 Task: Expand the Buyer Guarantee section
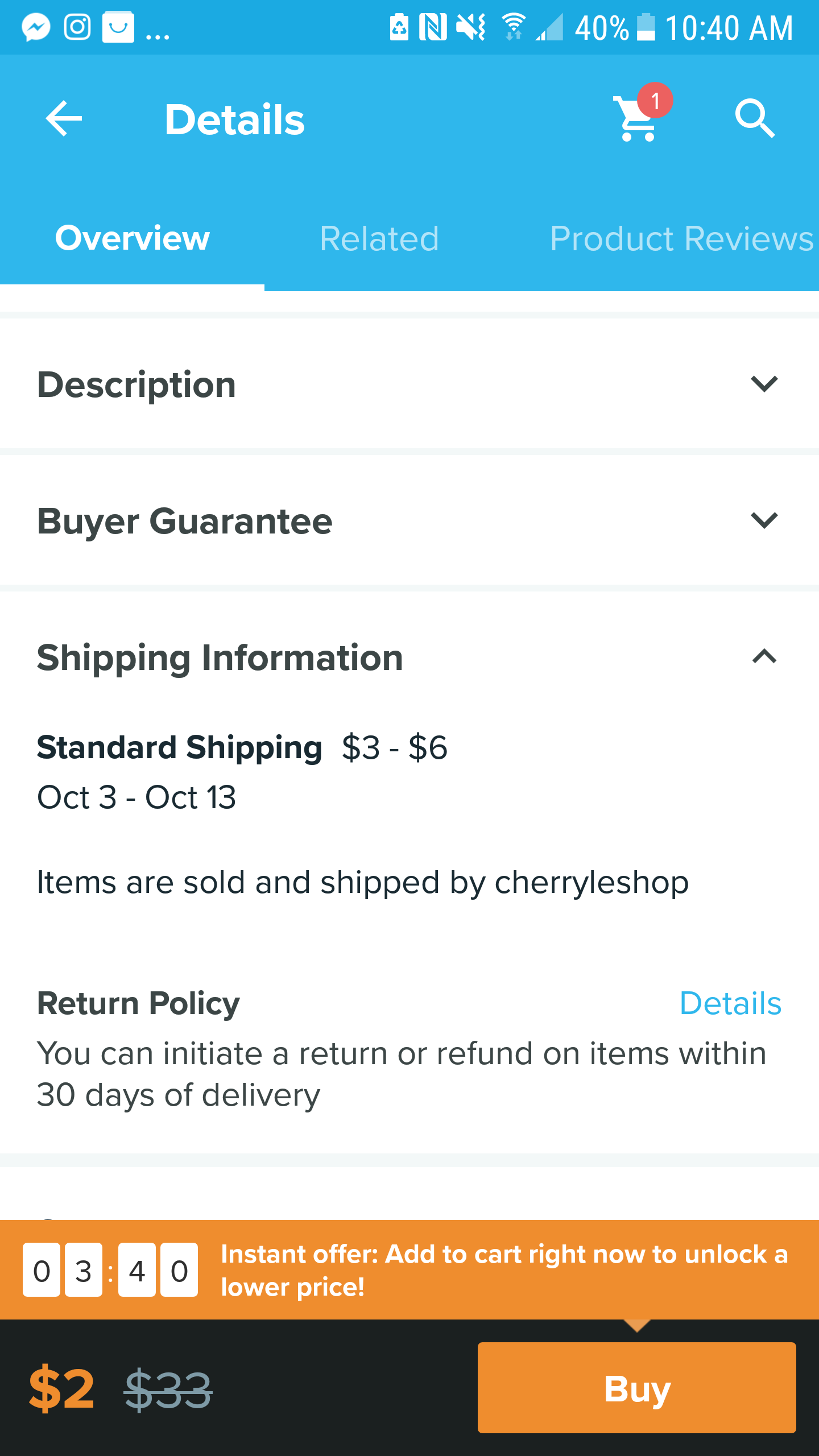point(764,520)
